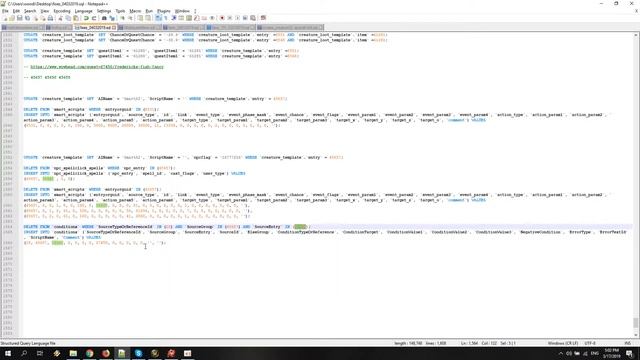Close the fixes_04032019.sql tab
Screen dimensions: 640x360
coord(114,27)
